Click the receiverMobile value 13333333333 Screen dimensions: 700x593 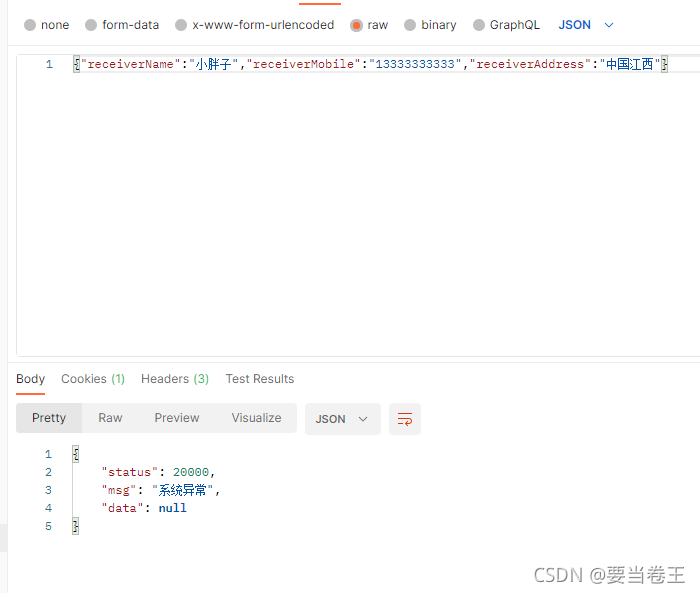pos(415,64)
